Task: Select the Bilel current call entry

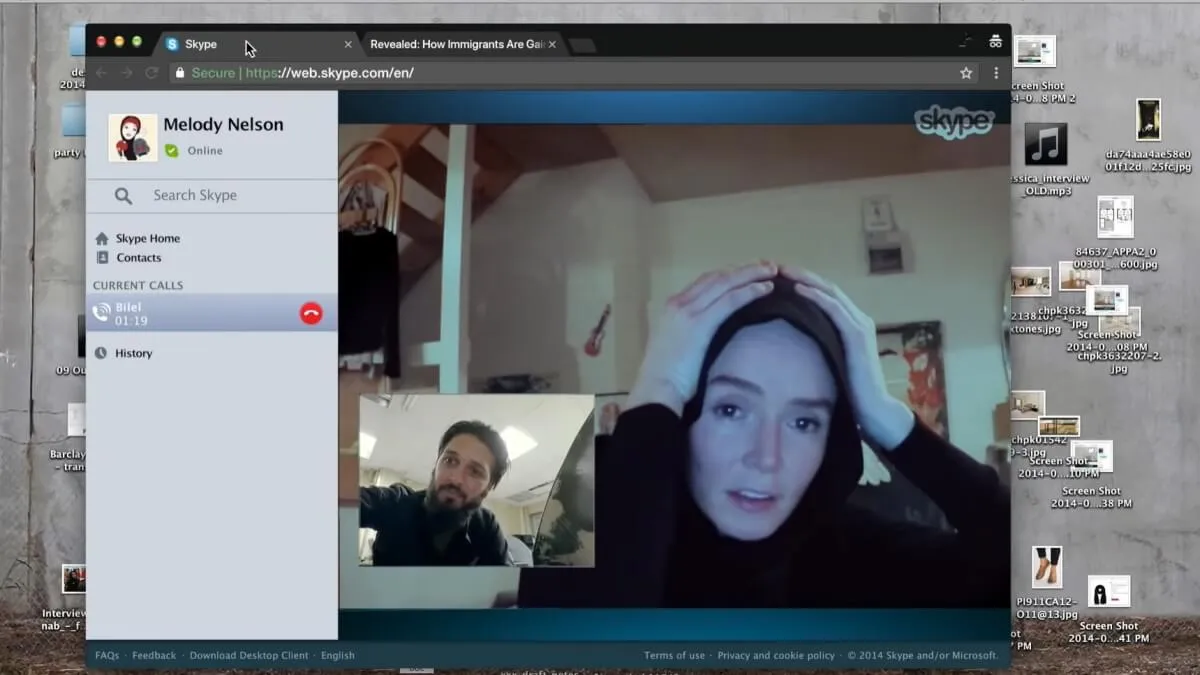Action: pos(212,313)
